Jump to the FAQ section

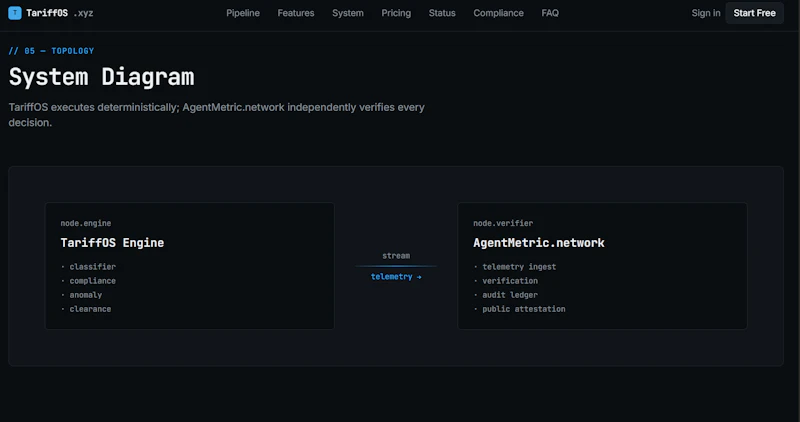coord(550,13)
